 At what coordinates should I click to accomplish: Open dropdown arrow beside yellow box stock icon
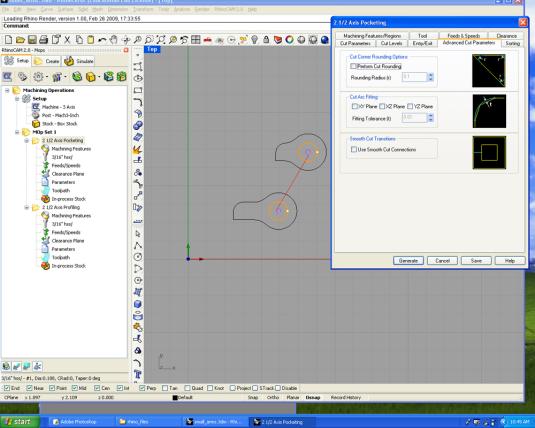[x=99, y=77]
